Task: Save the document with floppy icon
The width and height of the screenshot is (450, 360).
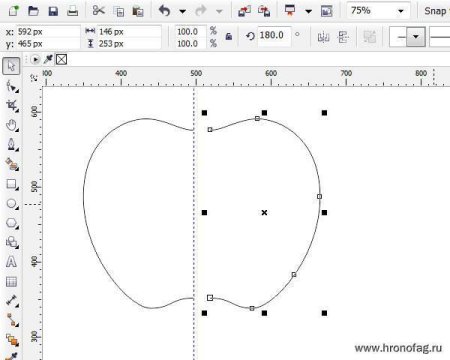Action: tap(53, 11)
